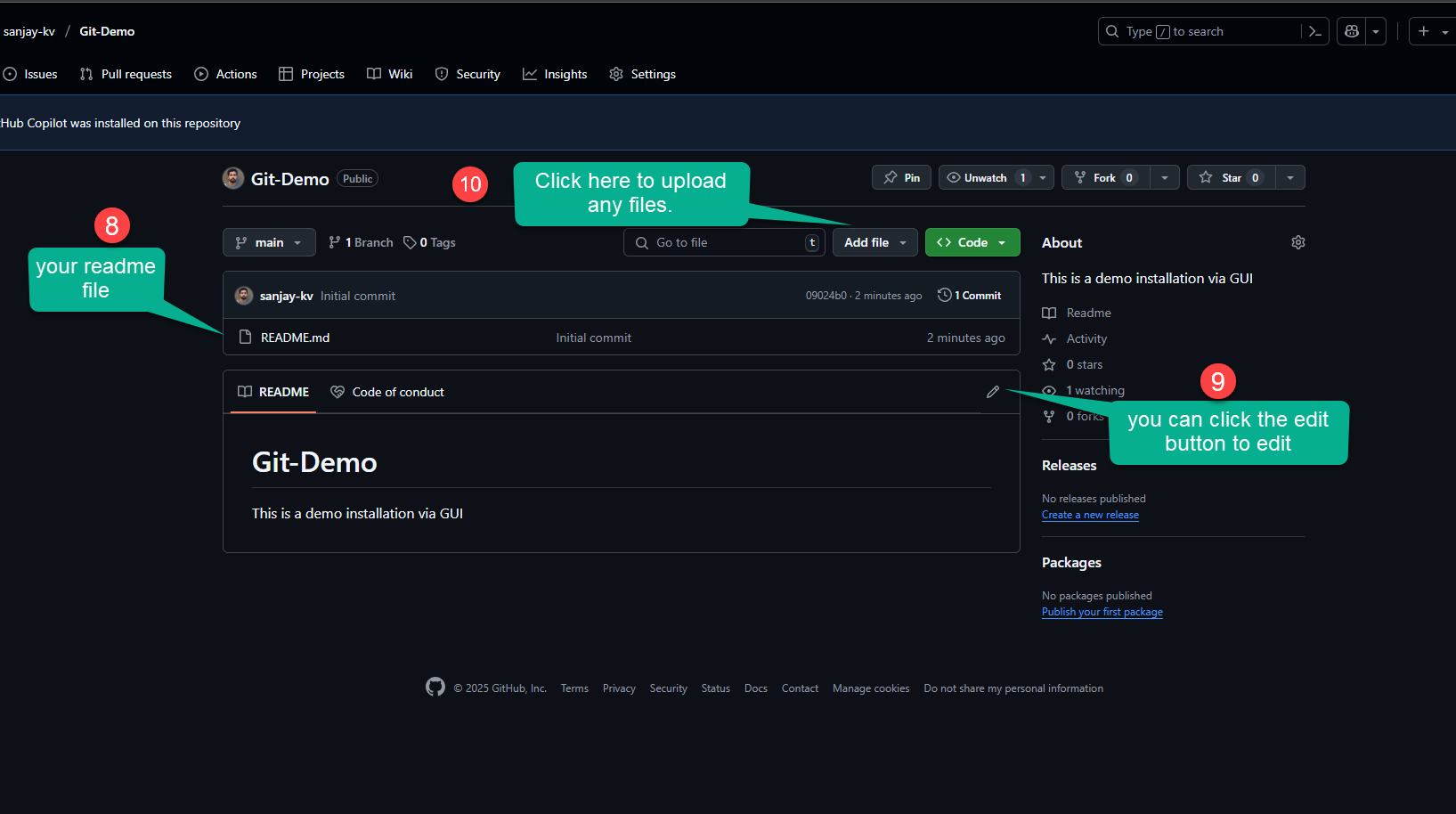Click the Publish your first package link
The image size is (1456, 814).
tap(1102, 612)
